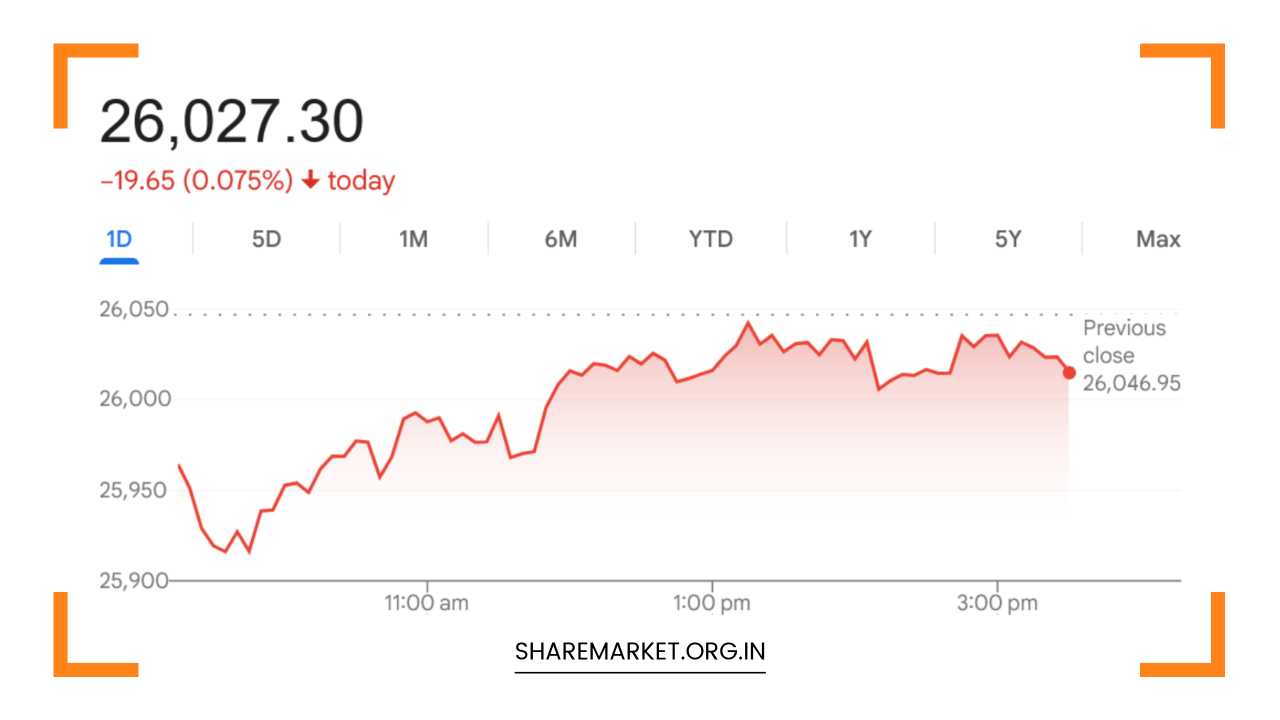
Task: Select the chart's peak point near 1:00 pm
Action: tap(746, 321)
